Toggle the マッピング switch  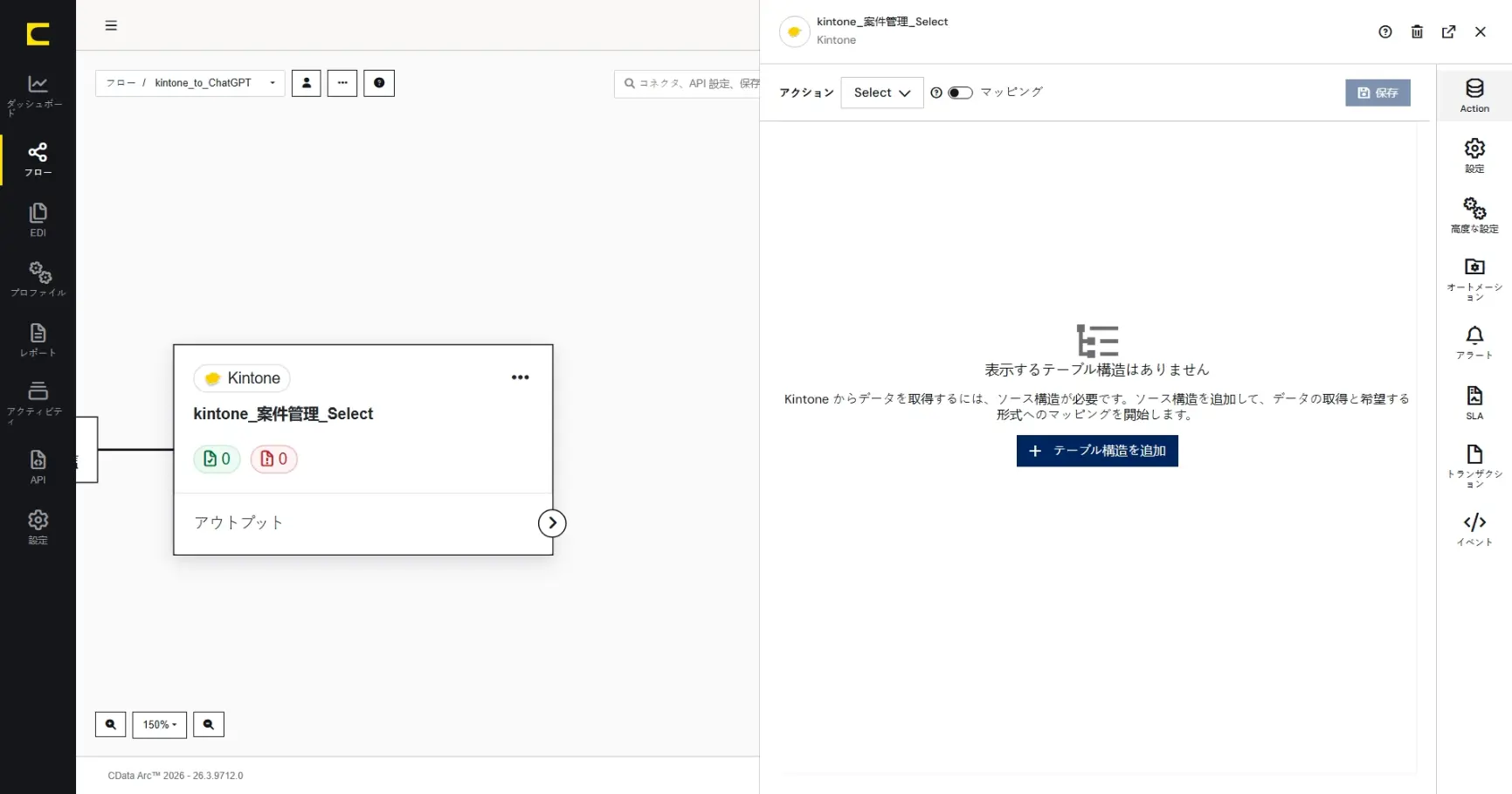click(960, 93)
